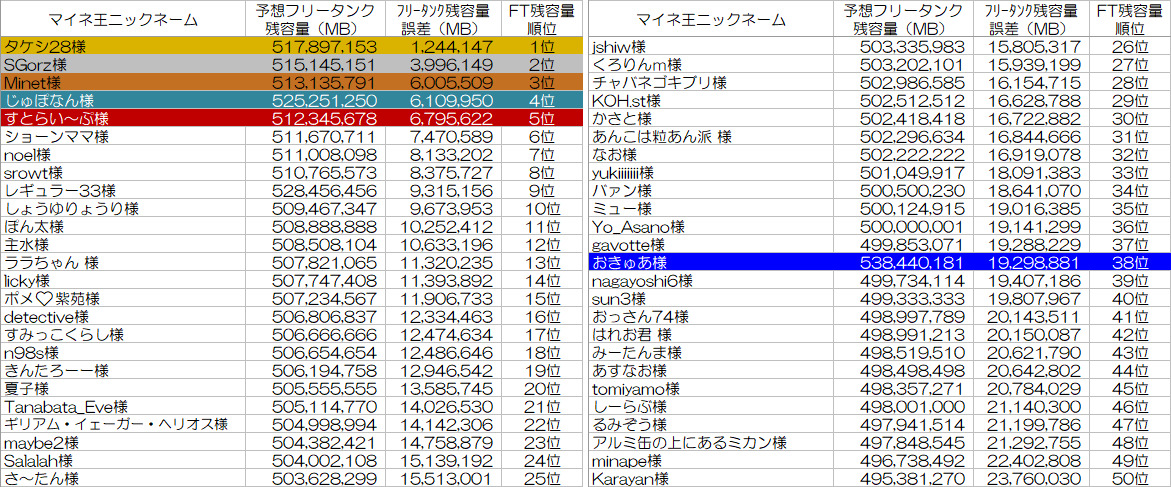Click the 1位 rank cell

pos(541,47)
